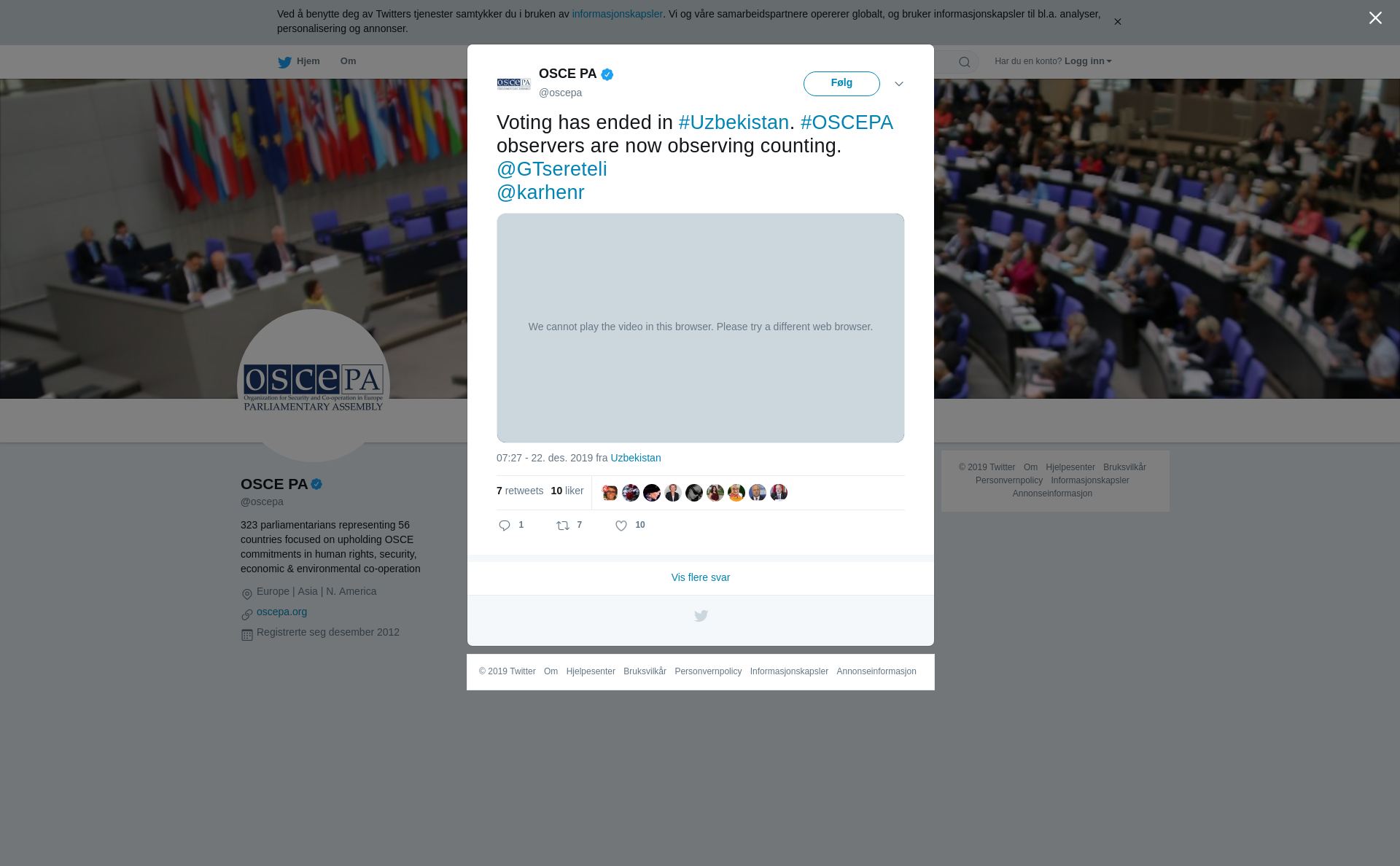1400x866 pixels.
Task: Dismiss the cookie notice banner
Action: coord(1117,22)
